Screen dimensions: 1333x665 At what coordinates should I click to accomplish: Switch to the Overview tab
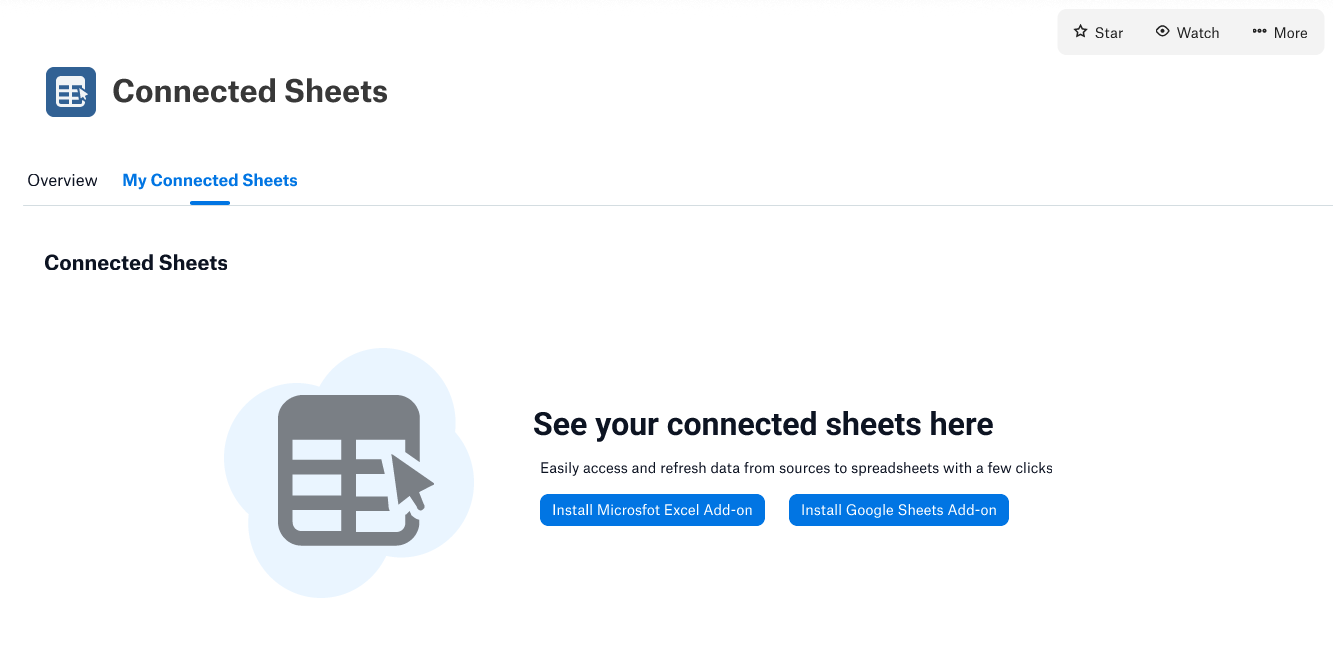[62, 181]
